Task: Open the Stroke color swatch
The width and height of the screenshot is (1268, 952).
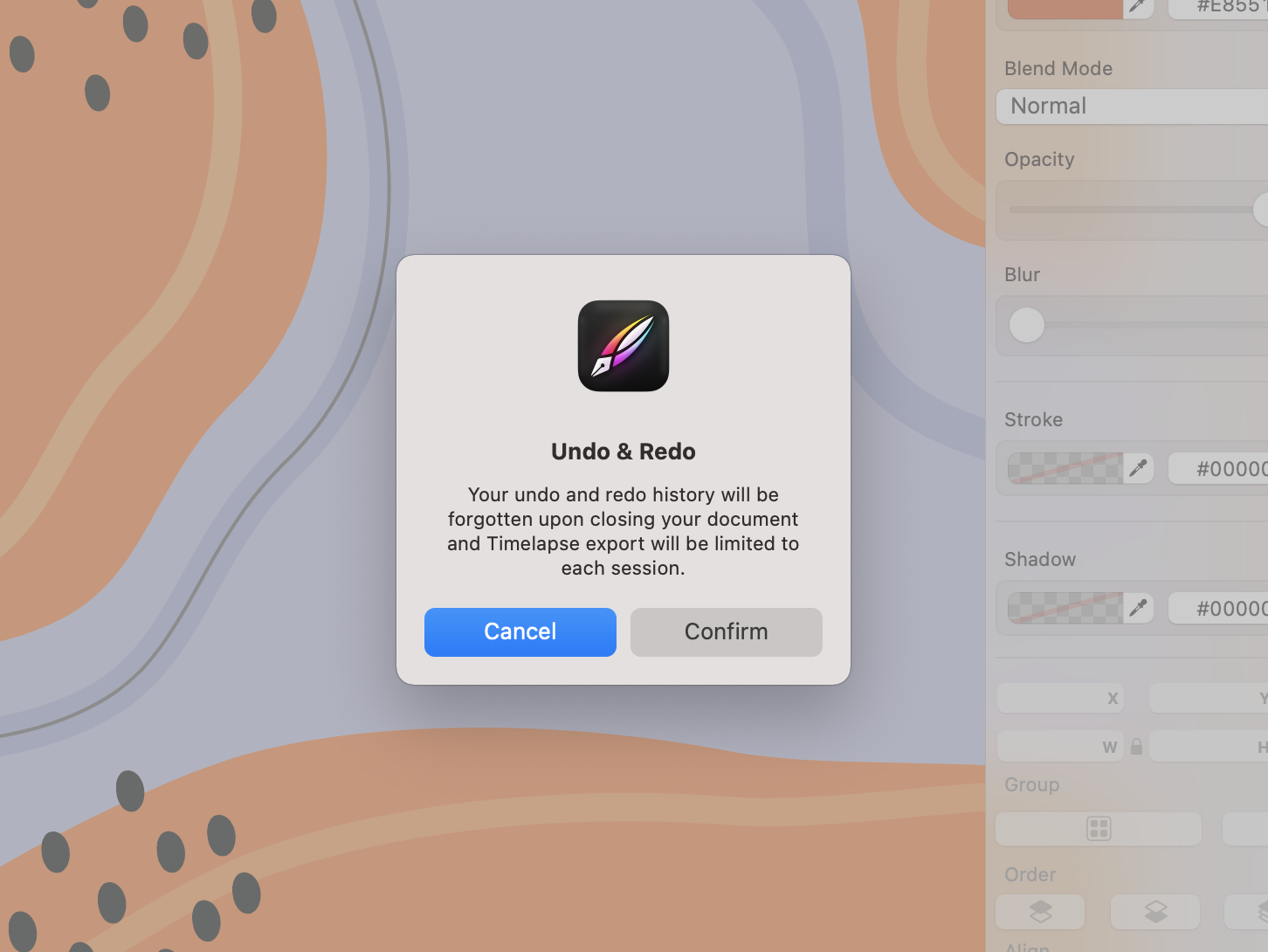Action: (1065, 468)
